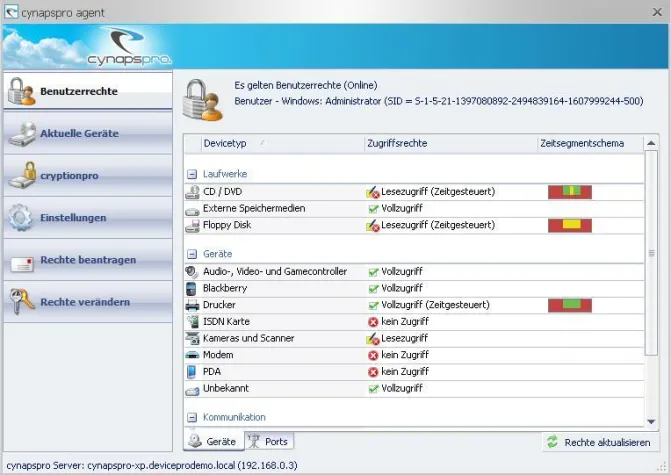Sort by the Zugriffsrechte column header
671x475 pixels.
pos(451,143)
